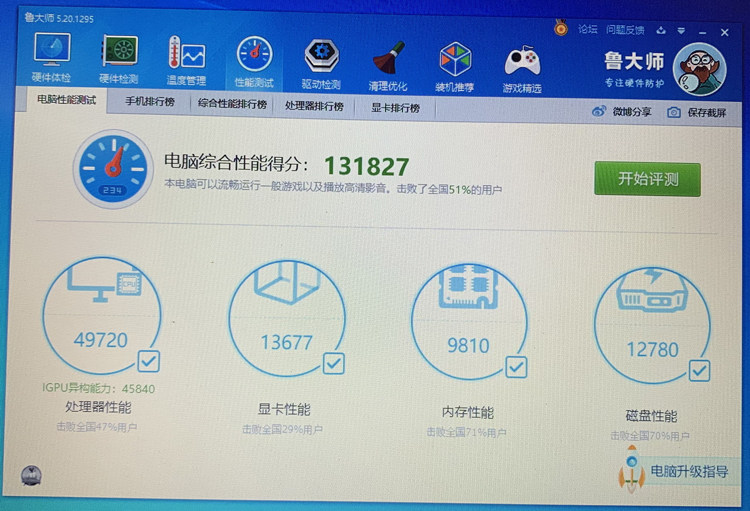The height and width of the screenshot is (511, 750).
Task: Minimize the 鲁大师 window
Action: (702, 33)
